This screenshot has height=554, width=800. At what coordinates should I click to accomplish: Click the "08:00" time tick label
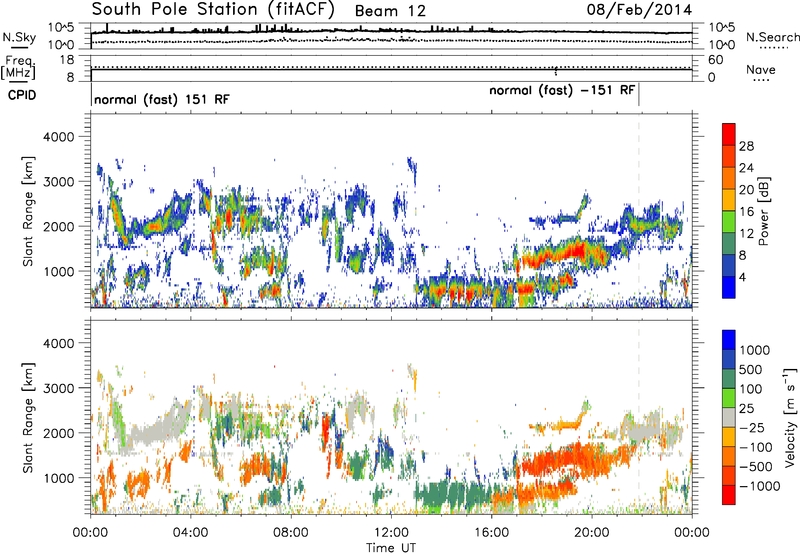click(x=291, y=533)
